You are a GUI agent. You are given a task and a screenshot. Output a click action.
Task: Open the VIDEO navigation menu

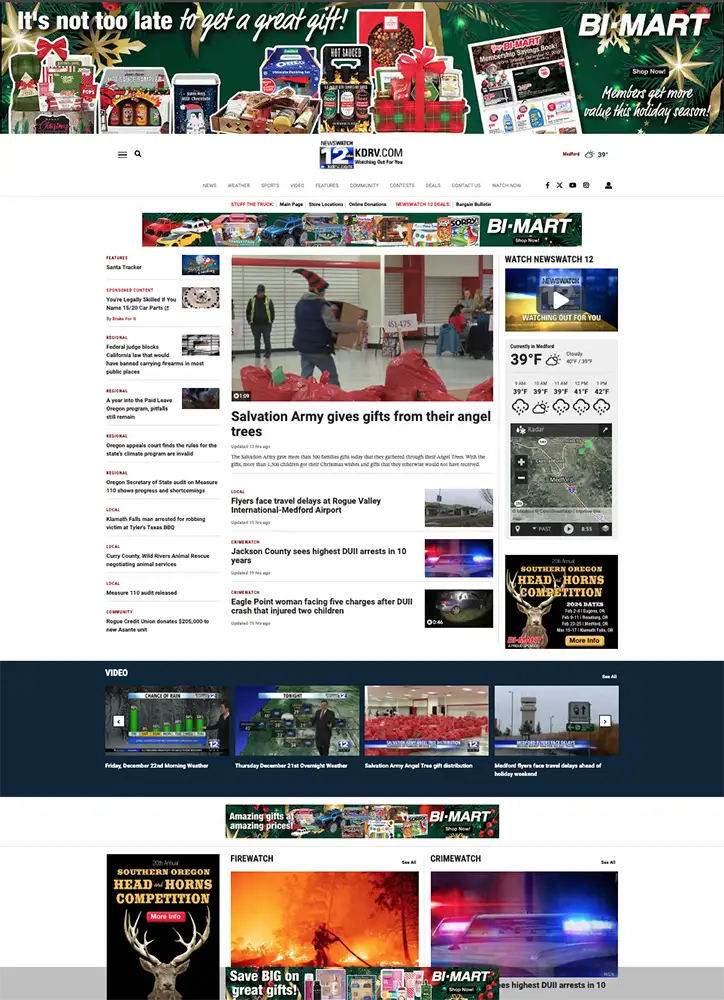297,186
